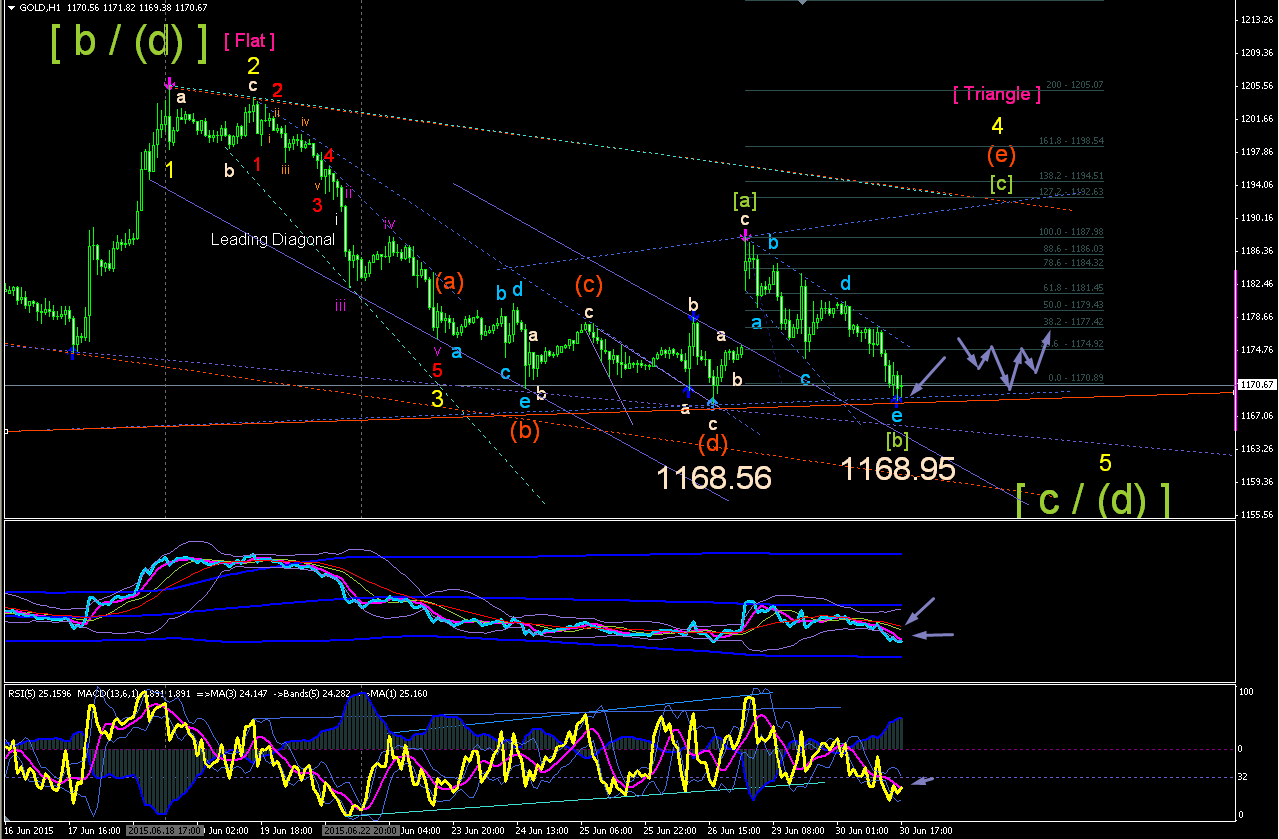Viewport: 1279px width, 839px height.
Task: Click price scale value 1194.06
Action: tap(1256, 185)
